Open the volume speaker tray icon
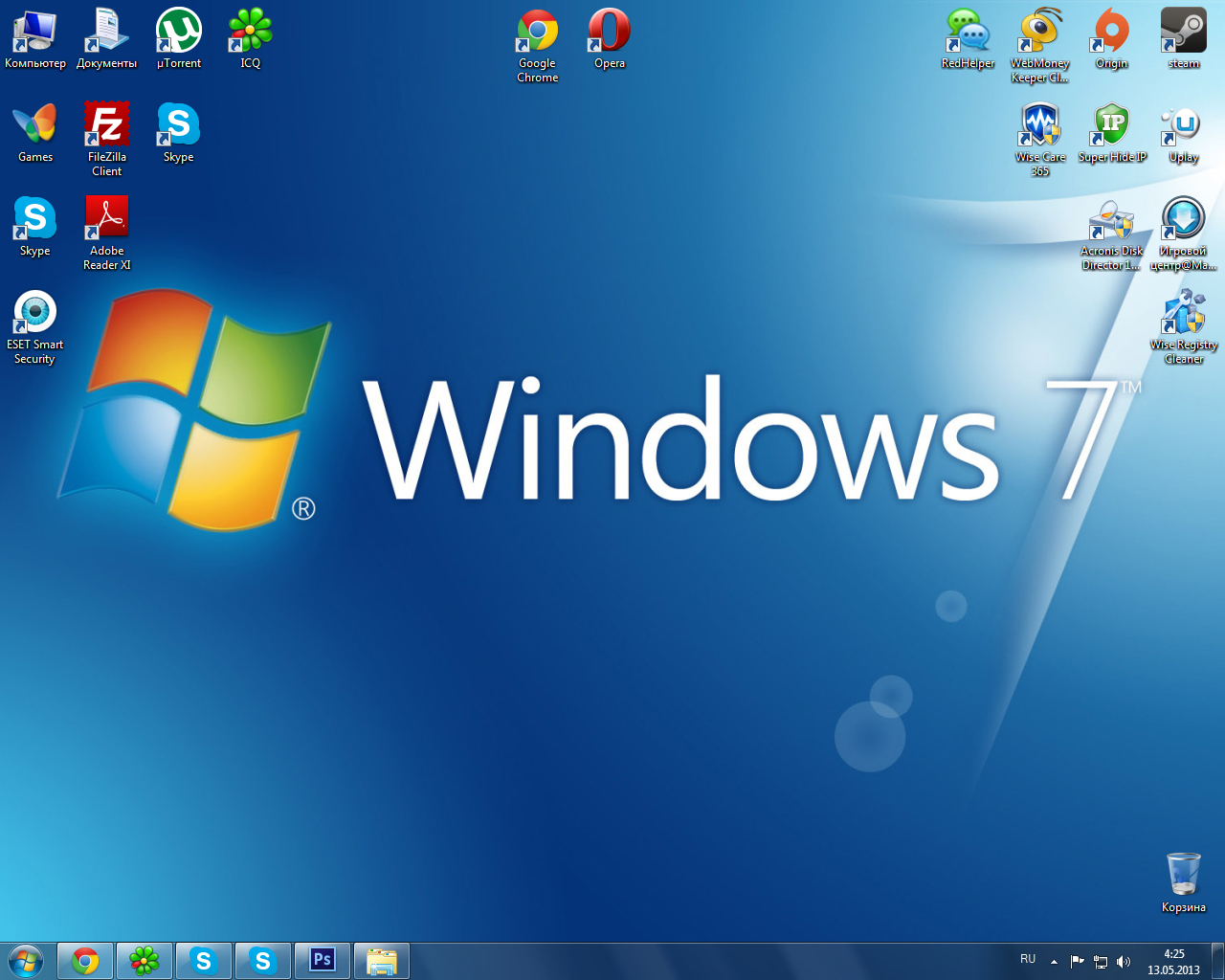The width and height of the screenshot is (1225, 980). [x=1124, y=962]
